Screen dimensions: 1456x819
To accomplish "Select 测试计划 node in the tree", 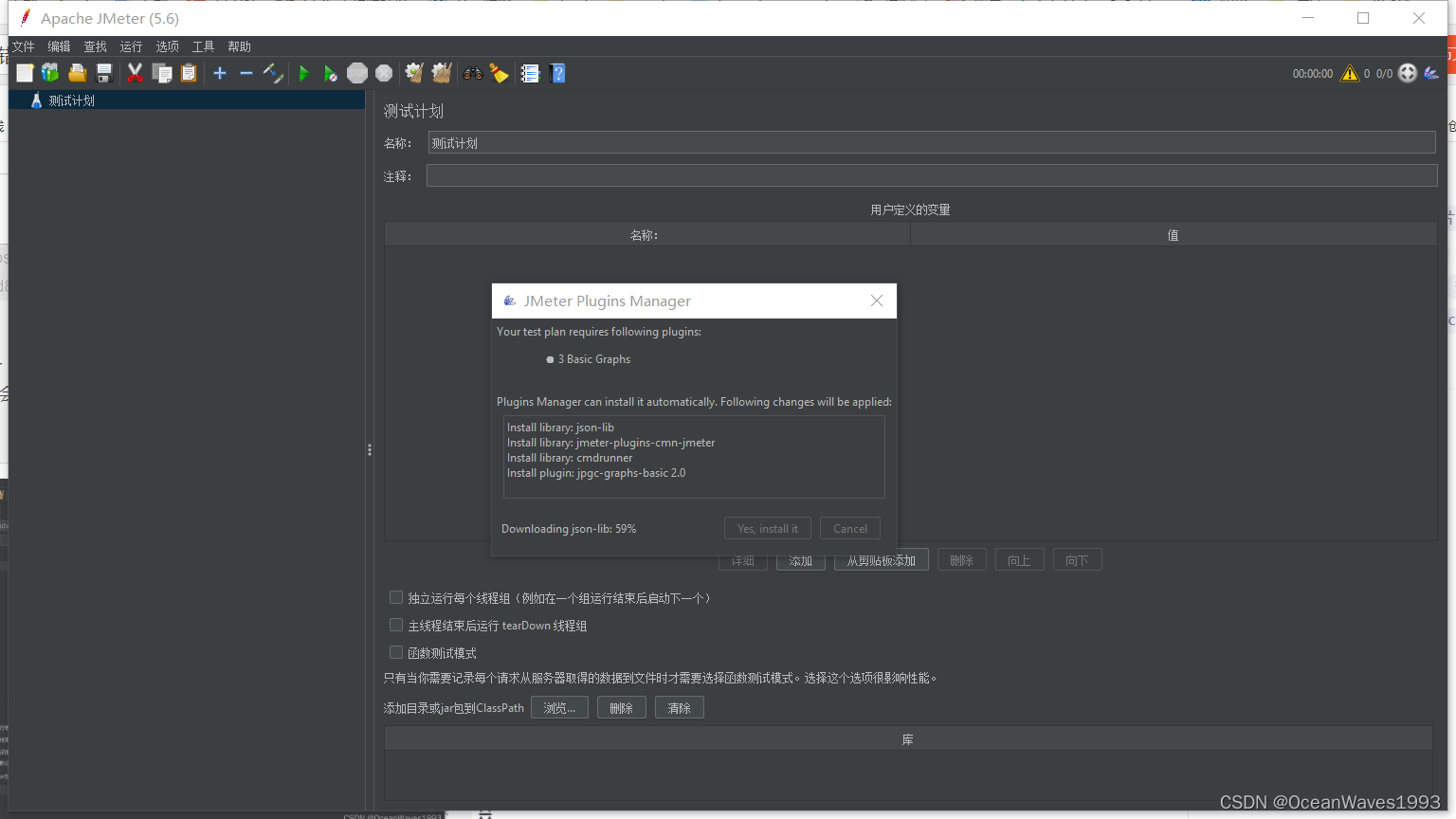I will pos(71,100).
